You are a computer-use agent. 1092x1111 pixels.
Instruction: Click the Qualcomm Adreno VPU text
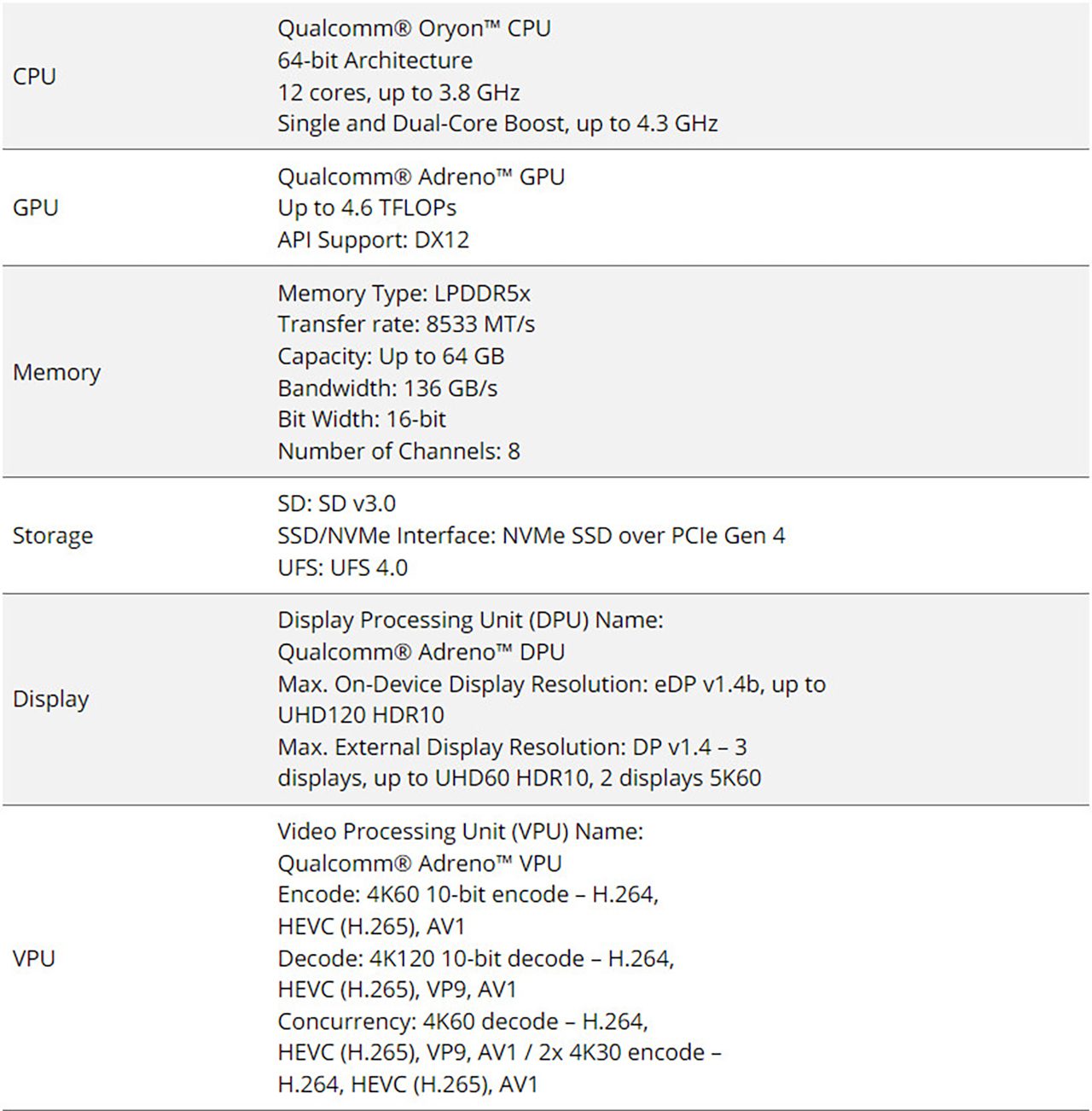[419, 864]
